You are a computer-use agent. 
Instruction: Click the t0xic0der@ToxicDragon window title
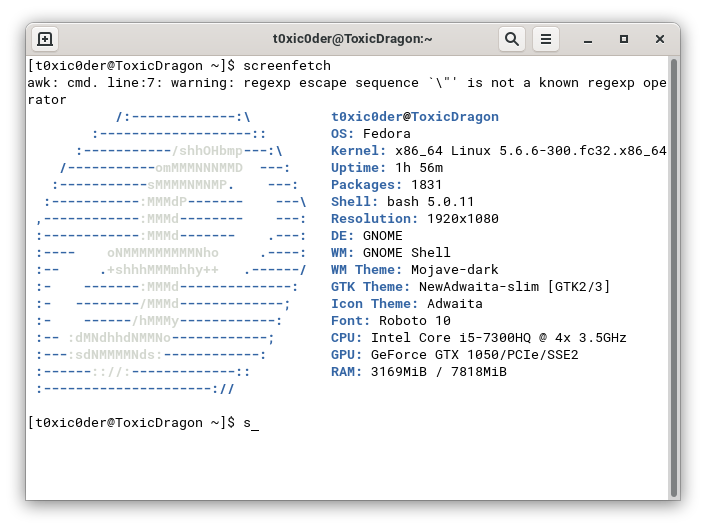point(352,39)
